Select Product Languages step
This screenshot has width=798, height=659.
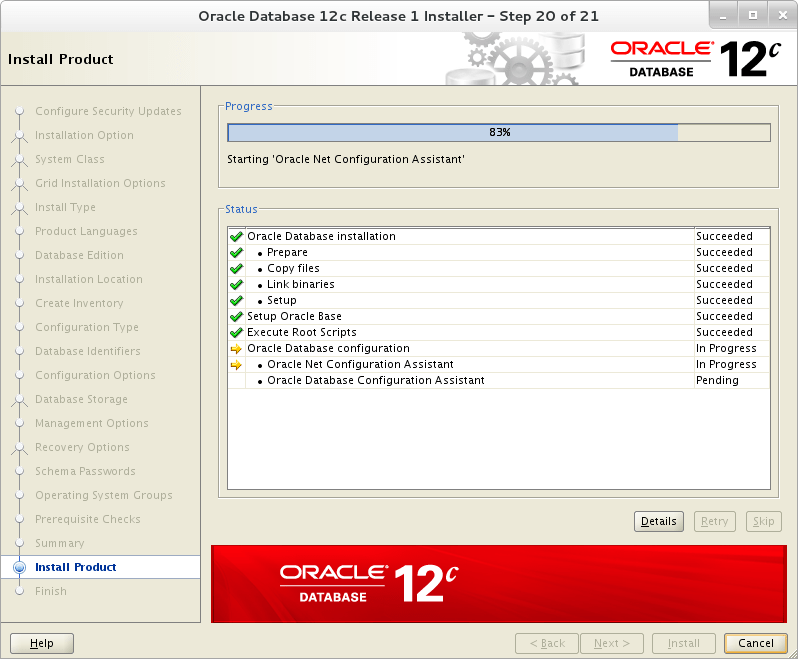[x=86, y=231]
